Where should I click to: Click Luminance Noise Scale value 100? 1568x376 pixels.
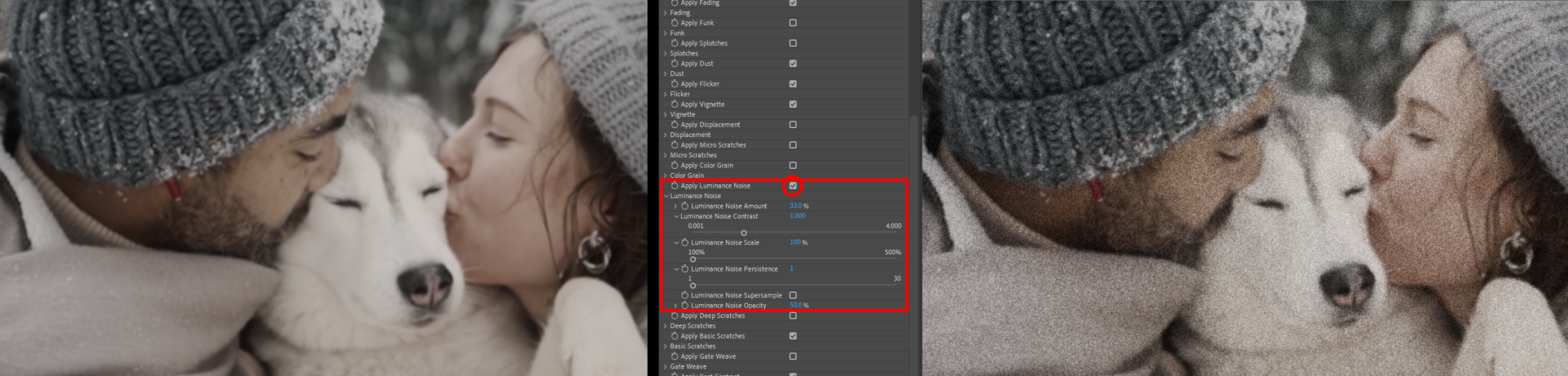[795, 242]
